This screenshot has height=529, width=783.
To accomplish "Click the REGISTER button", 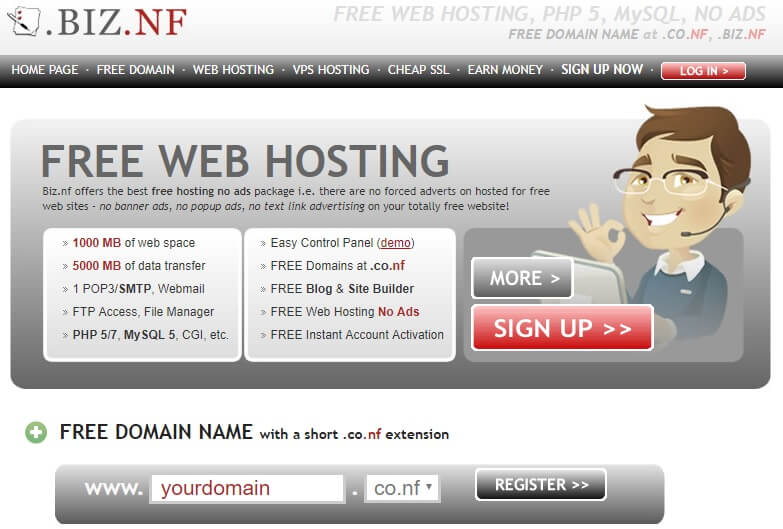I will 541,485.
